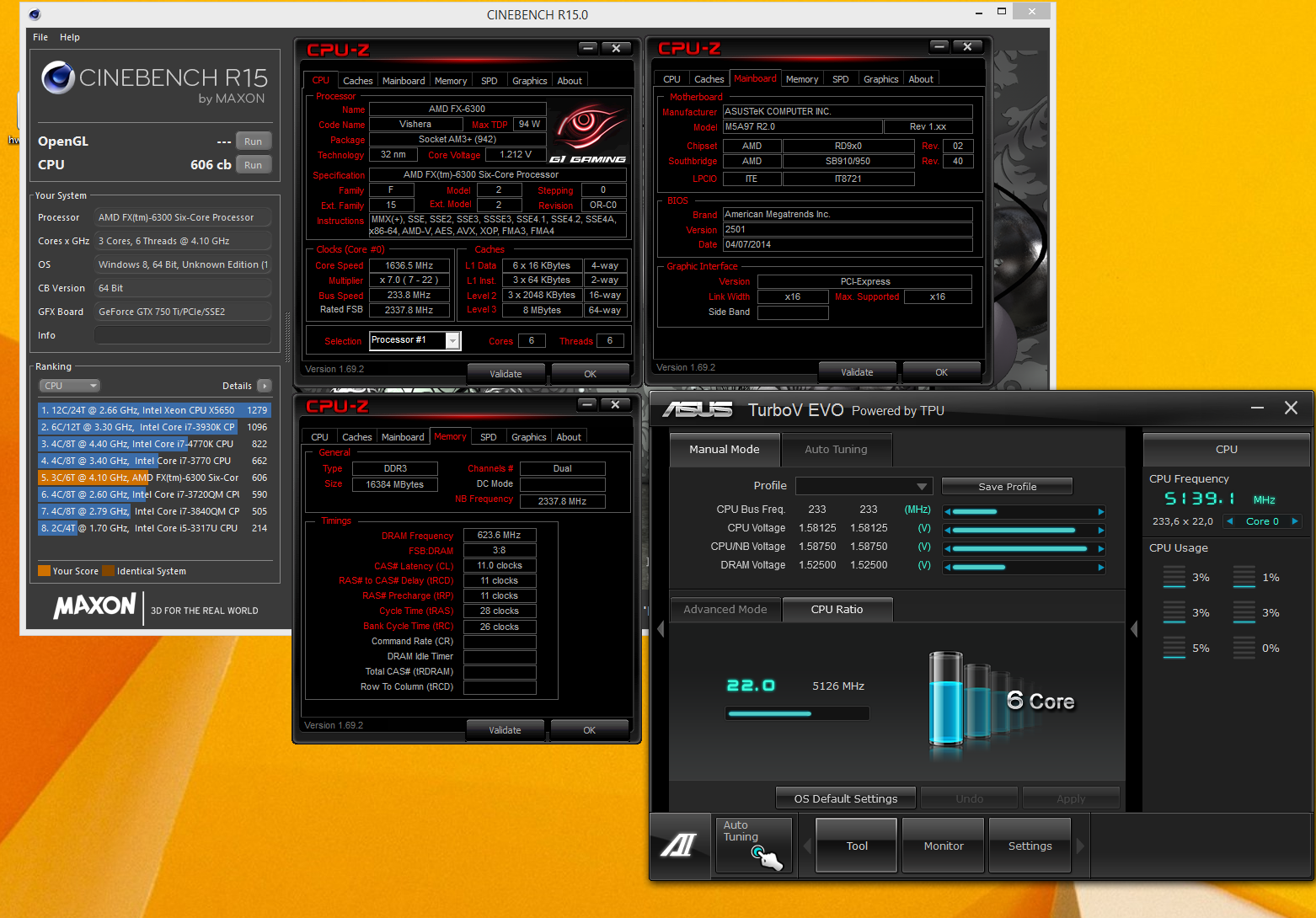Open the Profile dropdown in TurboV

click(864, 486)
